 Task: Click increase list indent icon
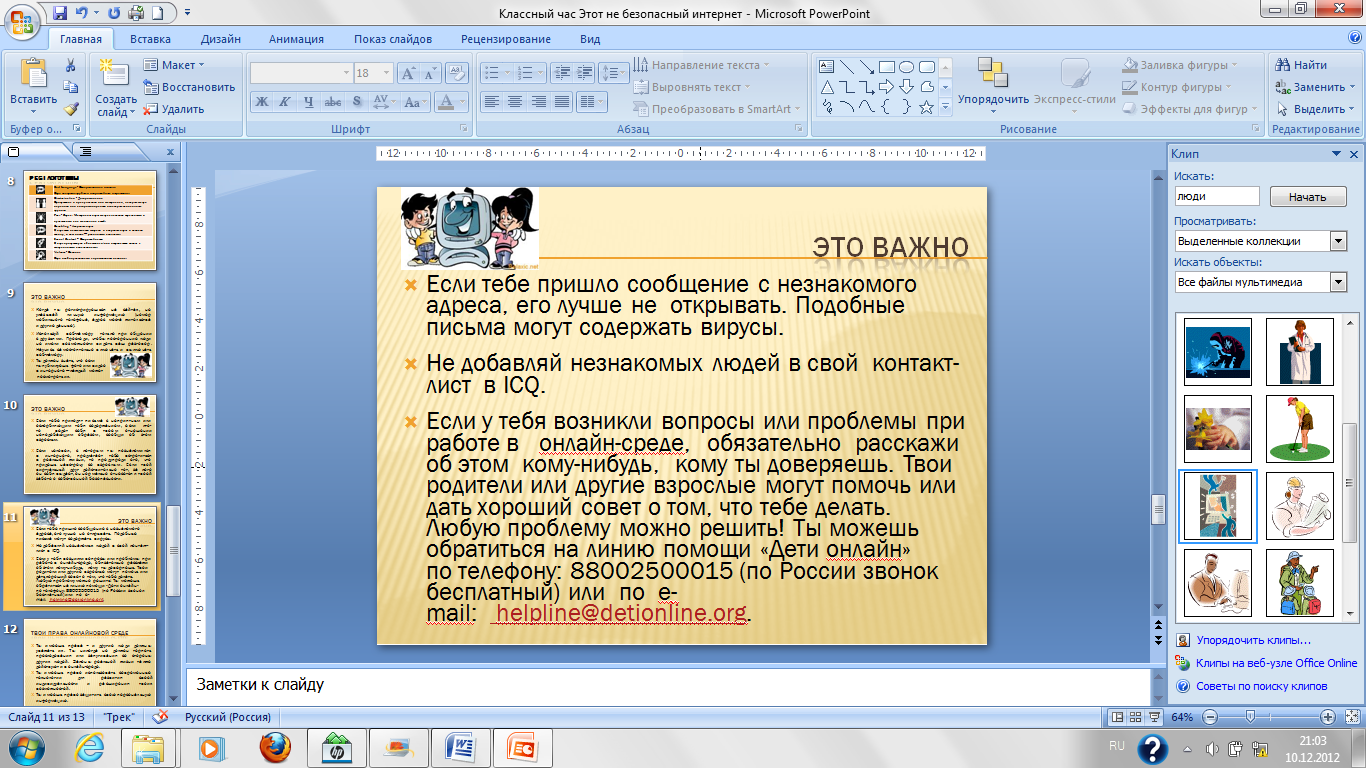pyautogui.click(x=585, y=73)
